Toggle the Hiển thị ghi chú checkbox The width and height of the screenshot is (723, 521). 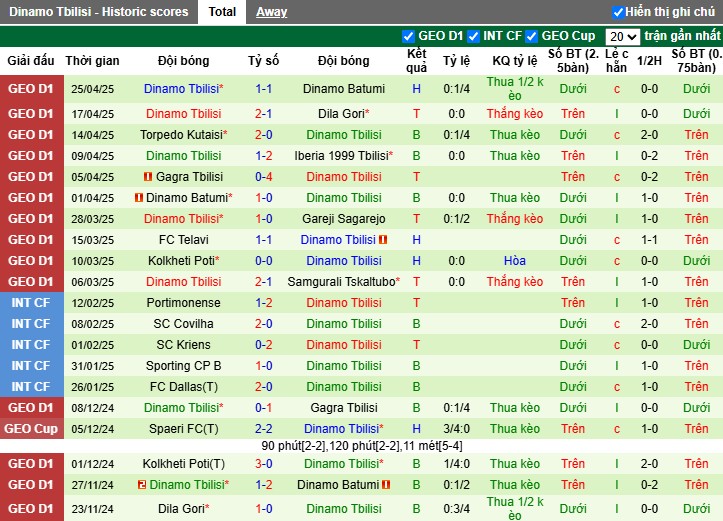click(x=617, y=12)
